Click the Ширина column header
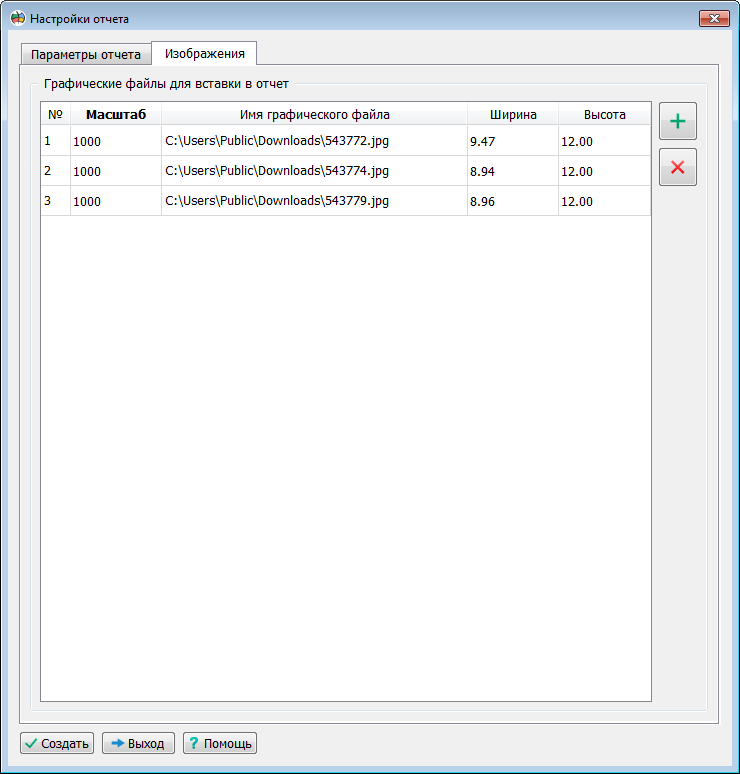Viewport: 740px width, 774px height. click(x=512, y=114)
